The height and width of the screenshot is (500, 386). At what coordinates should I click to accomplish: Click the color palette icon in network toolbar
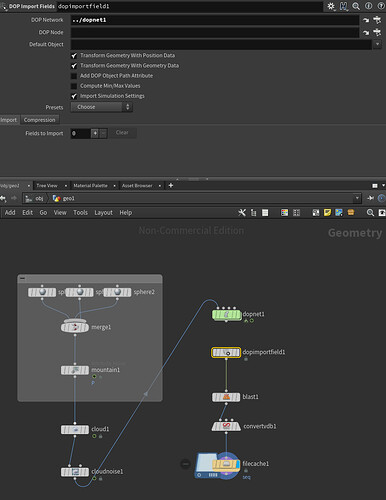coord(284,213)
